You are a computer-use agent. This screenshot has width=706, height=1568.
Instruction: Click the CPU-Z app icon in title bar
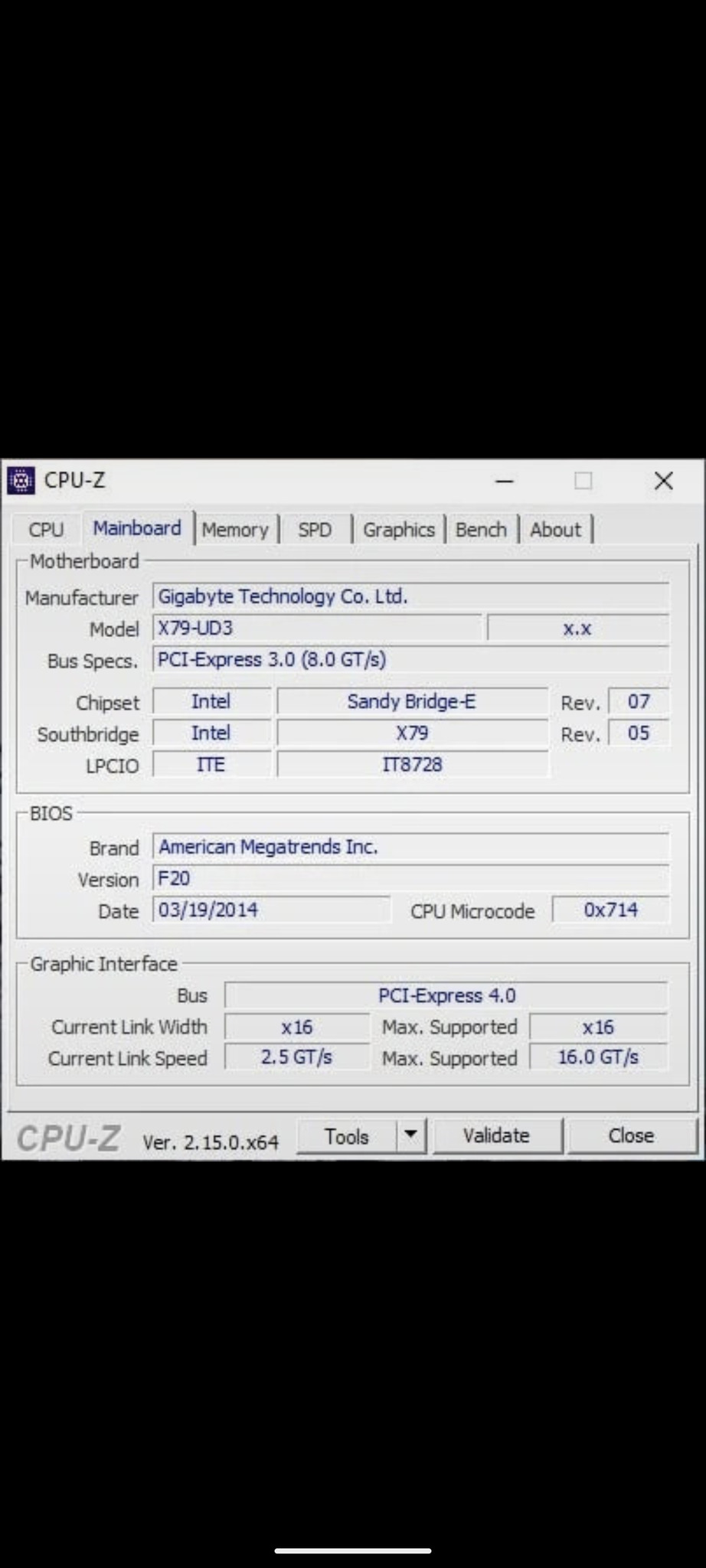[21, 481]
